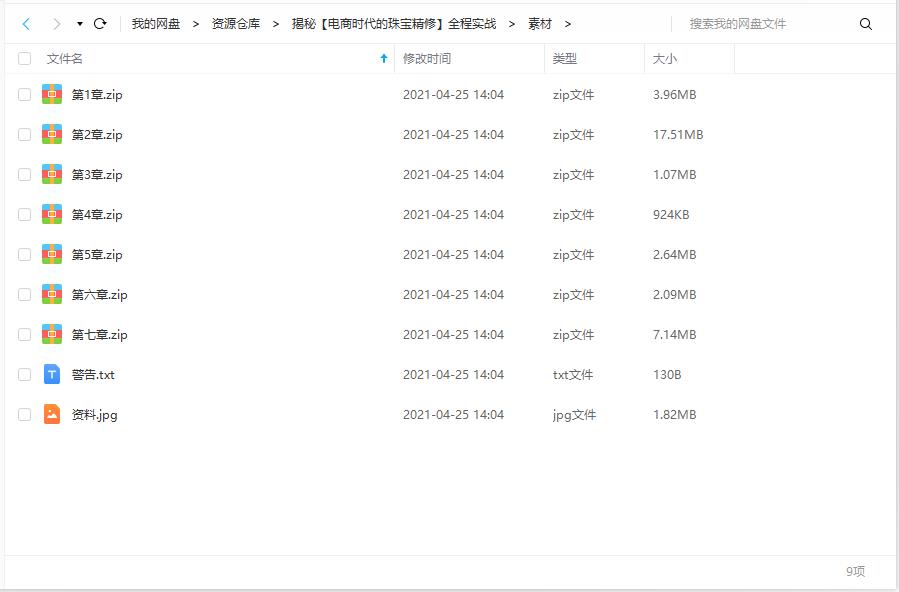Viewport: 899px width, 592px height.
Task: Click the 9项 item count
Action: point(855,571)
